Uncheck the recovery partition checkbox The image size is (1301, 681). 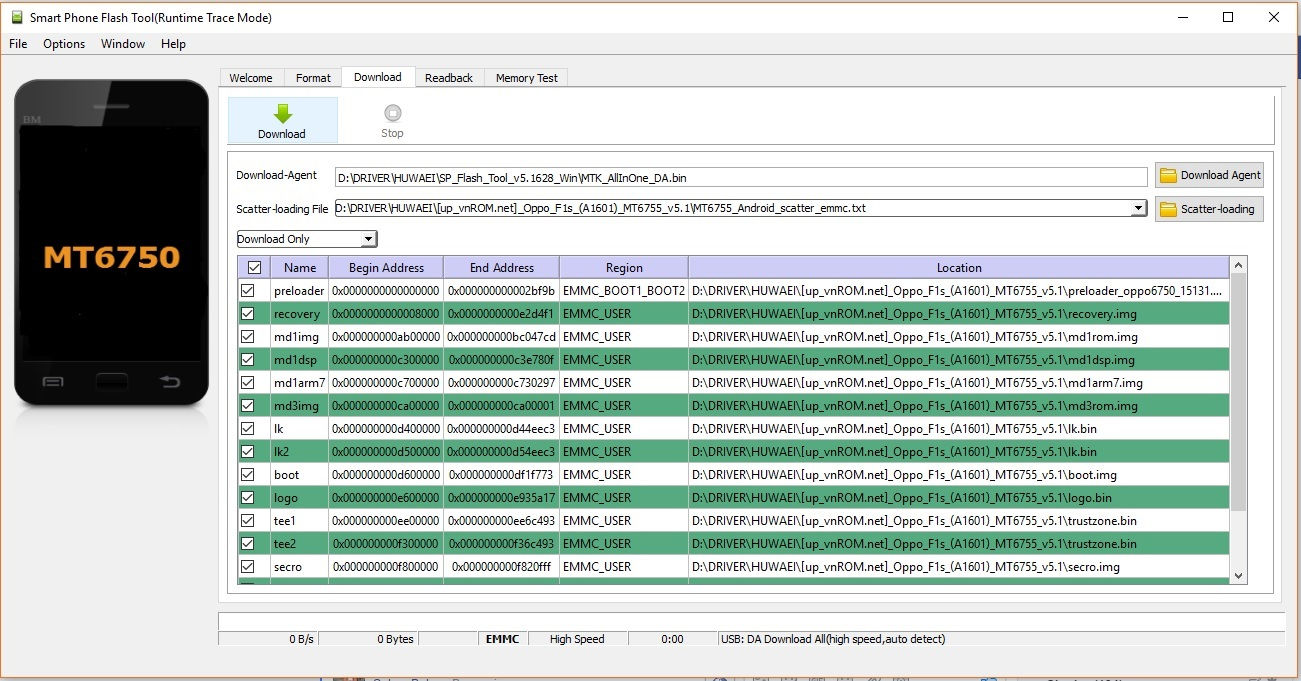[248, 313]
